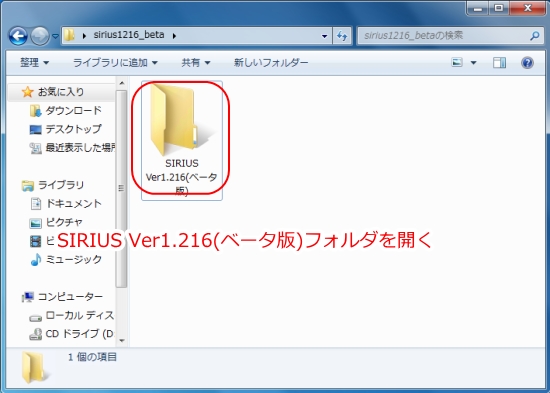The height and width of the screenshot is (393, 550).
Task: Open the 共有 menu
Action: [x=196, y=63]
